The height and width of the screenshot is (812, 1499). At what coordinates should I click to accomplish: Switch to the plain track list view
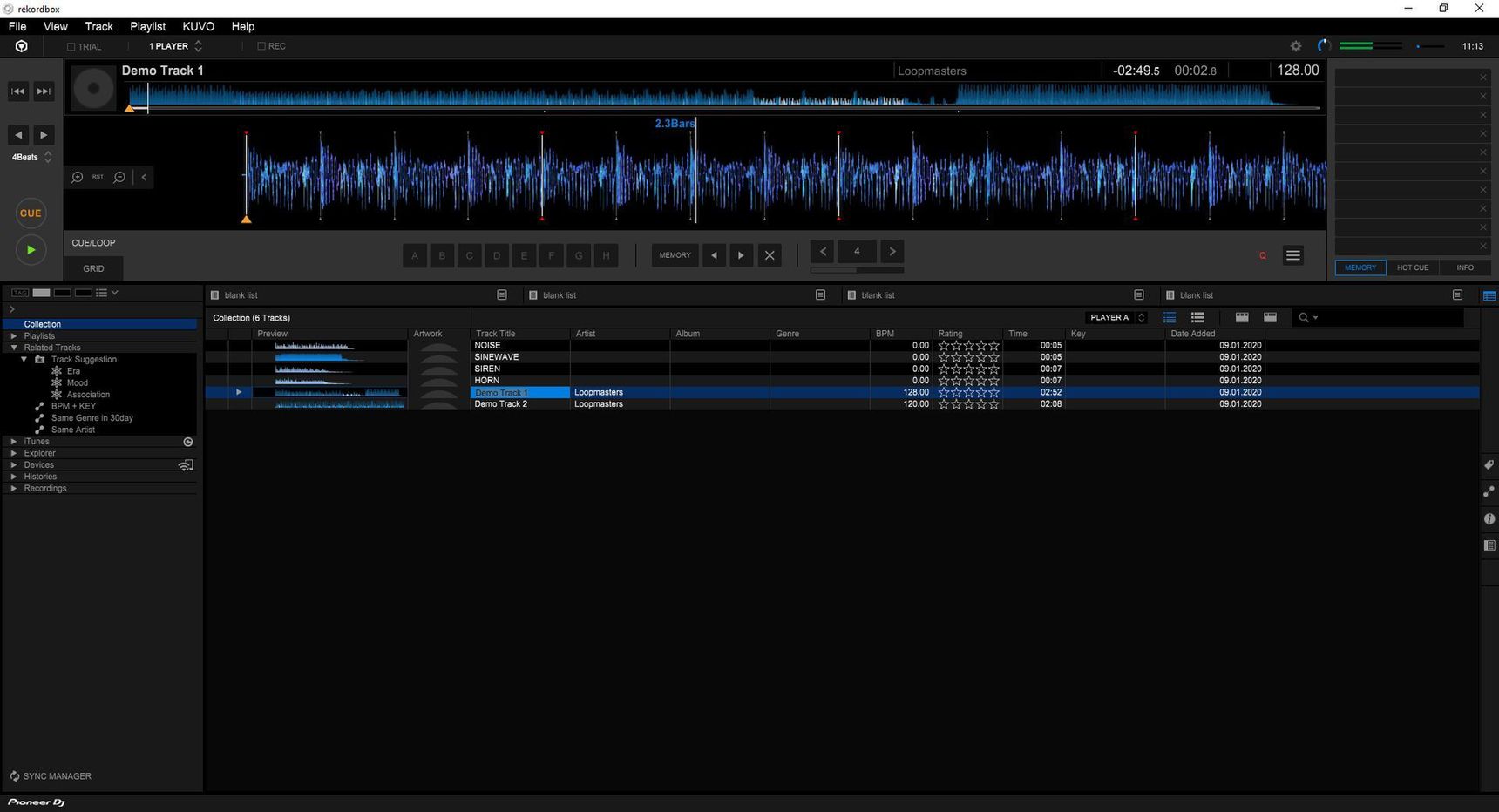point(1197,318)
